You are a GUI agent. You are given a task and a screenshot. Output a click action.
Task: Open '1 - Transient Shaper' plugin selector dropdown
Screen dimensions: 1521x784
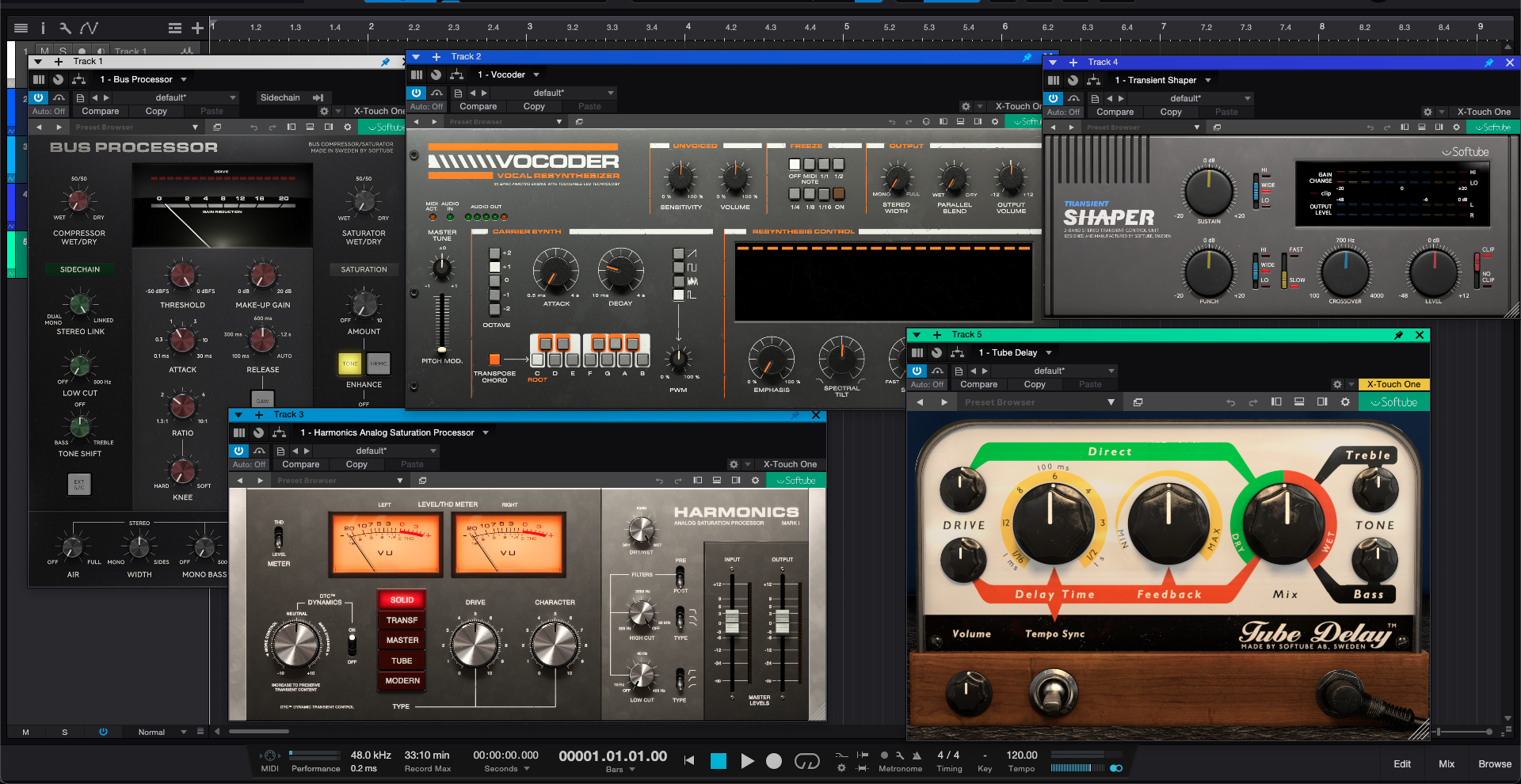1163,80
